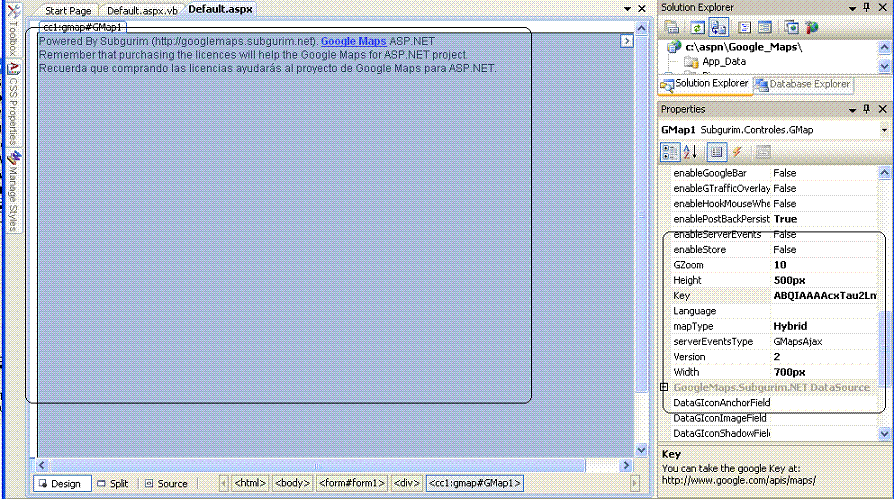Select the mapType property row
Screen dimensions: 894x499
click(775, 326)
